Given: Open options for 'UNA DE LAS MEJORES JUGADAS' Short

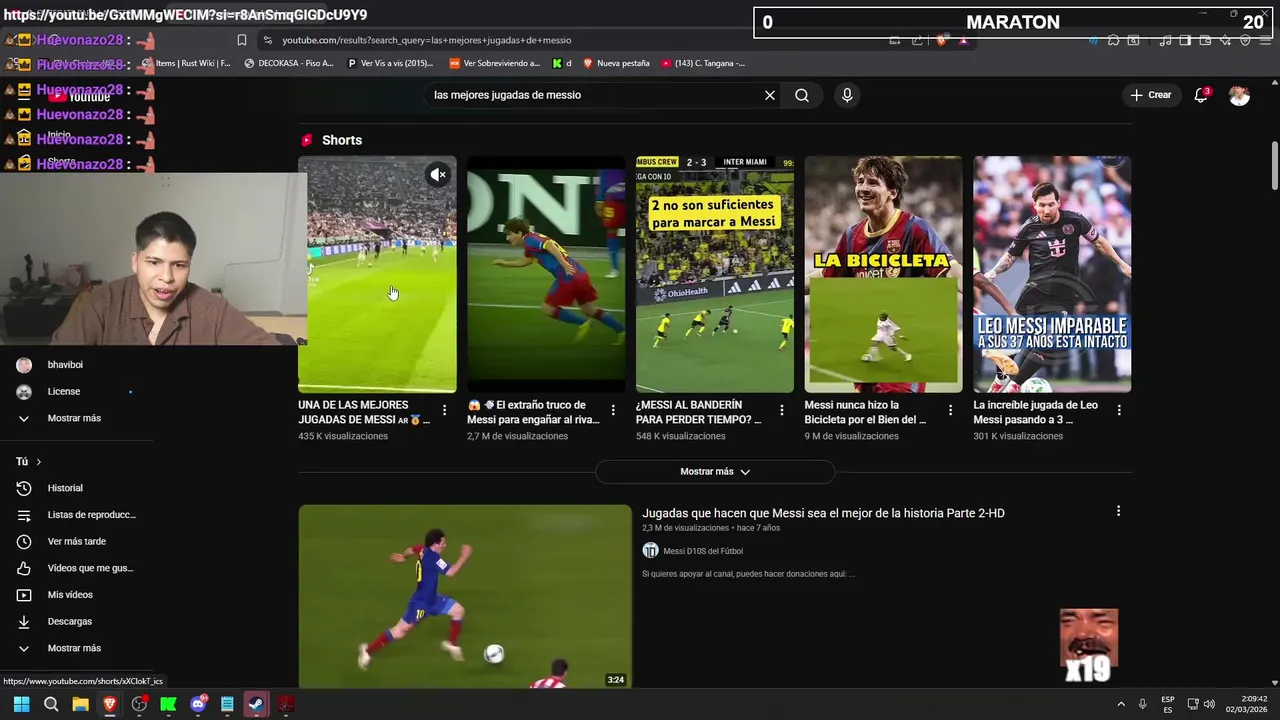Looking at the screenshot, I should 444,410.
